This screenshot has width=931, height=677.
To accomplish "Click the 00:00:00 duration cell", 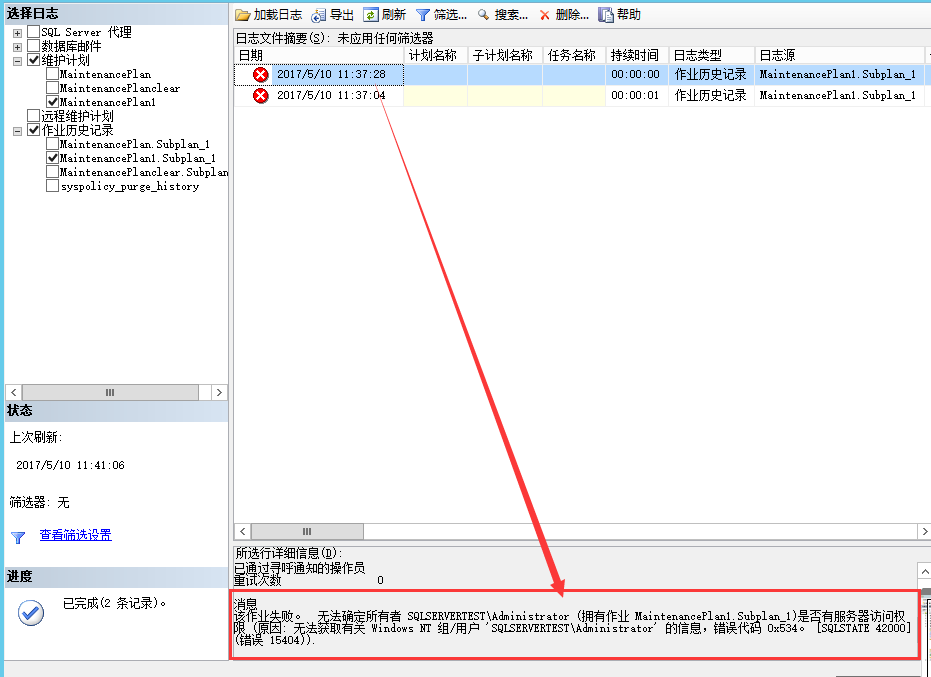I will 637,75.
